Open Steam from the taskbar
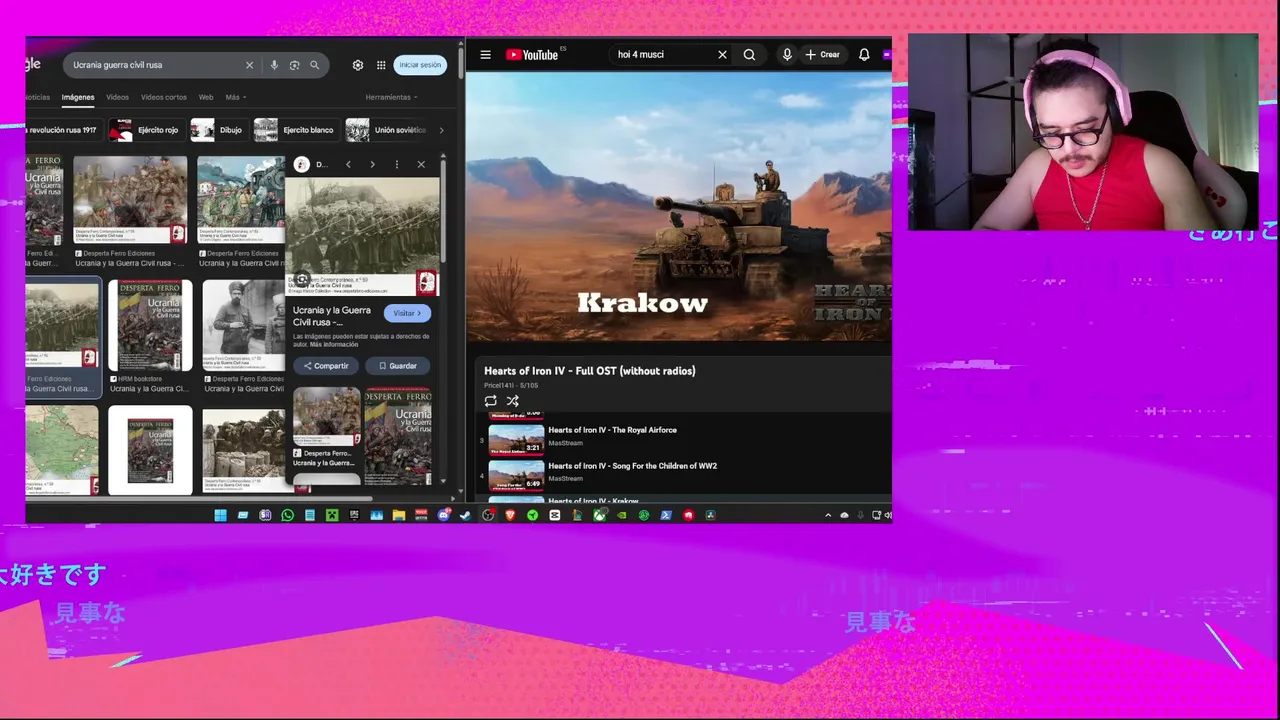The height and width of the screenshot is (720, 1280). (465, 515)
